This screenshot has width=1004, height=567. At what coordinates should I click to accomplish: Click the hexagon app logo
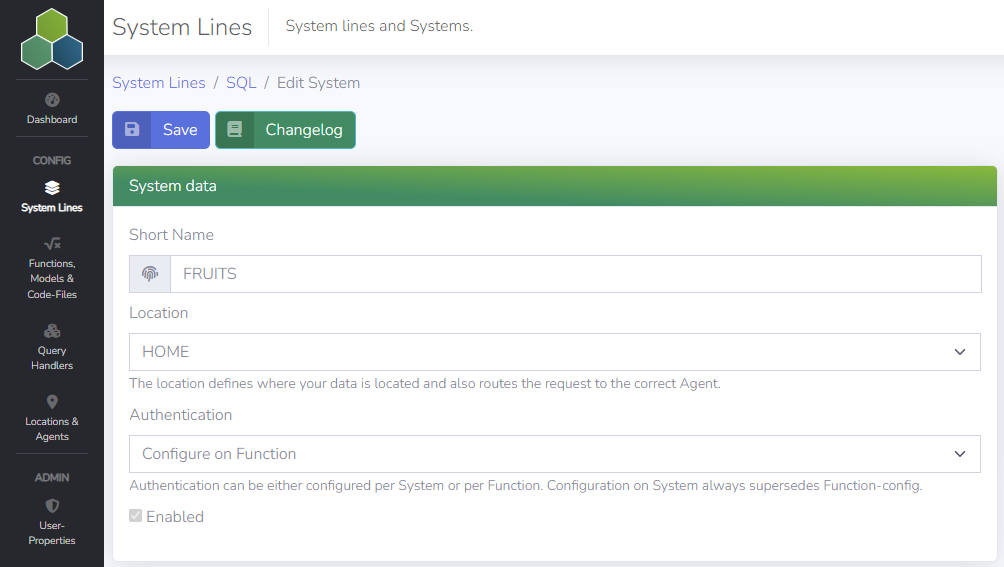(x=52, y=39)
